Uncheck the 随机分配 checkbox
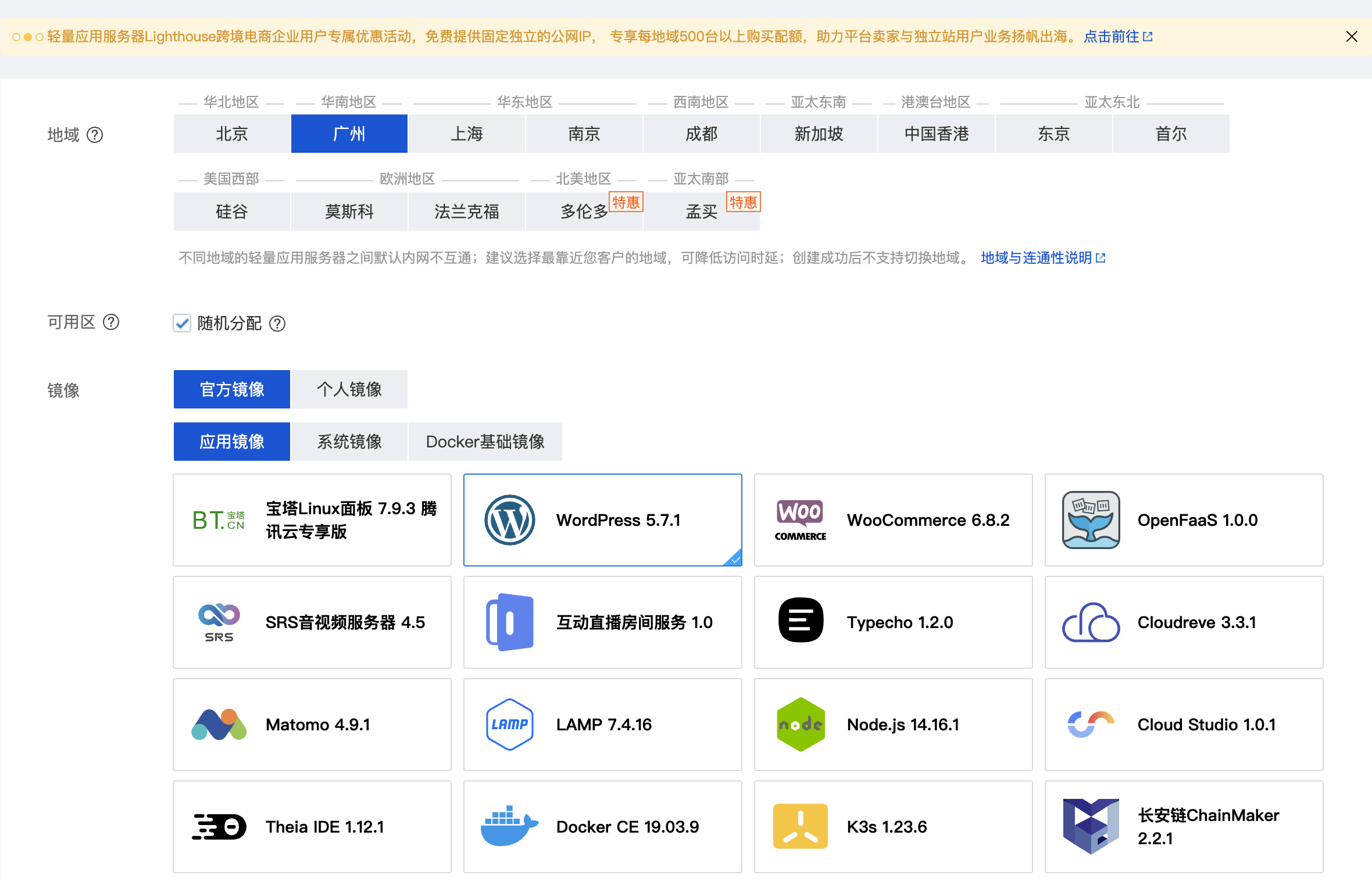 182,323
